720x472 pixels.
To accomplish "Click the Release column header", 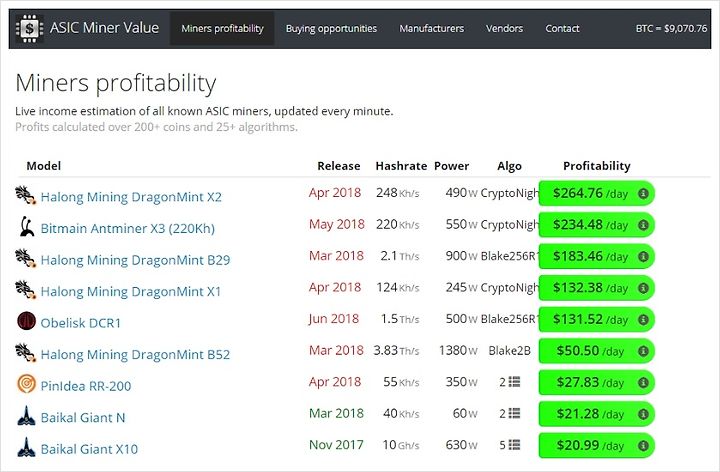I will pos(339,166).
